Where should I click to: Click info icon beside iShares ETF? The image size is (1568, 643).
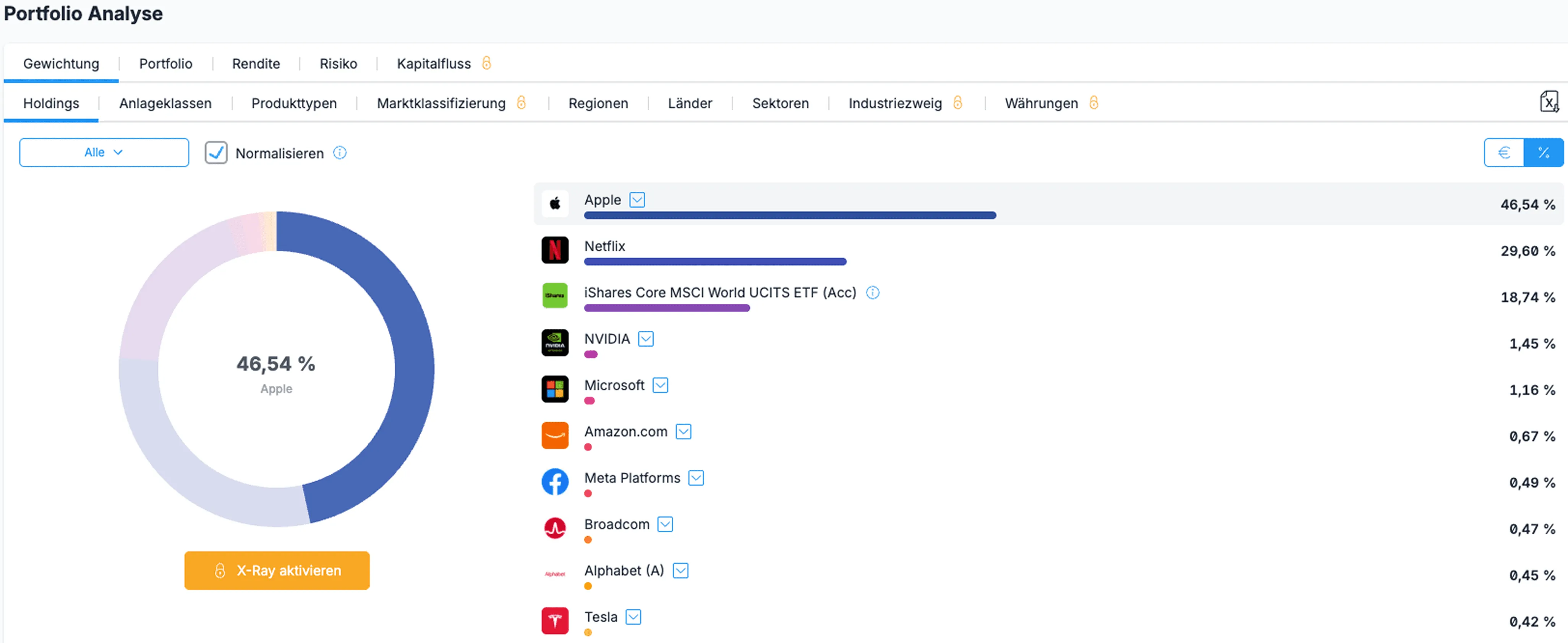coord(872,293)
